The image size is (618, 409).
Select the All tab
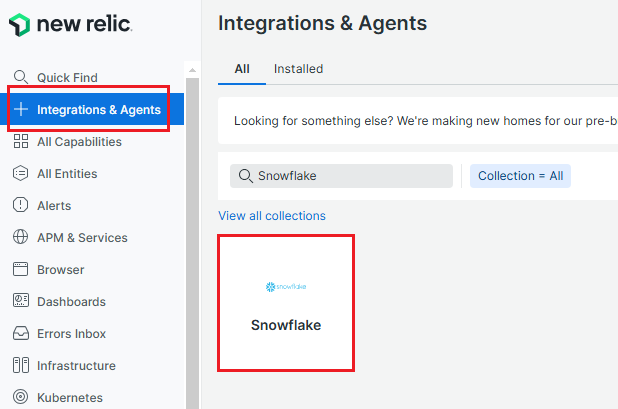(242, 69)
